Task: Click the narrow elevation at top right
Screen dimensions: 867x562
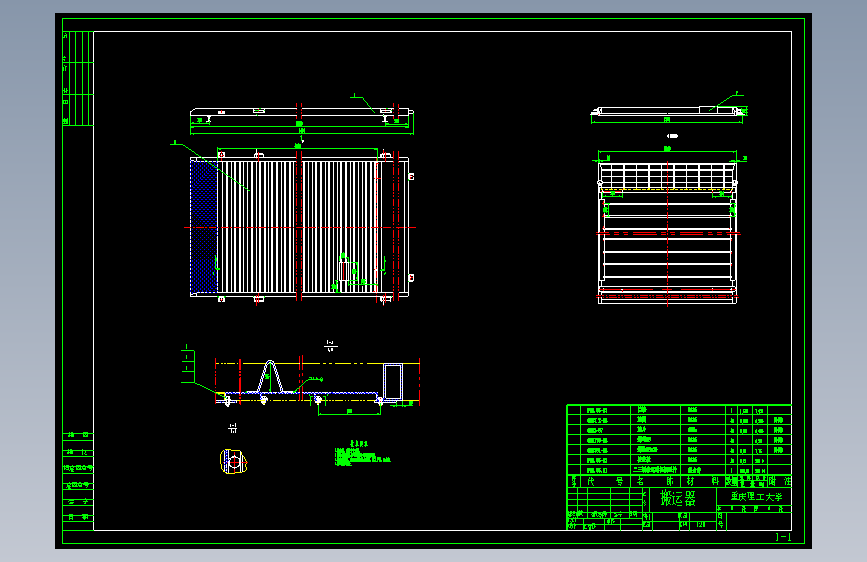Action: 669,111
